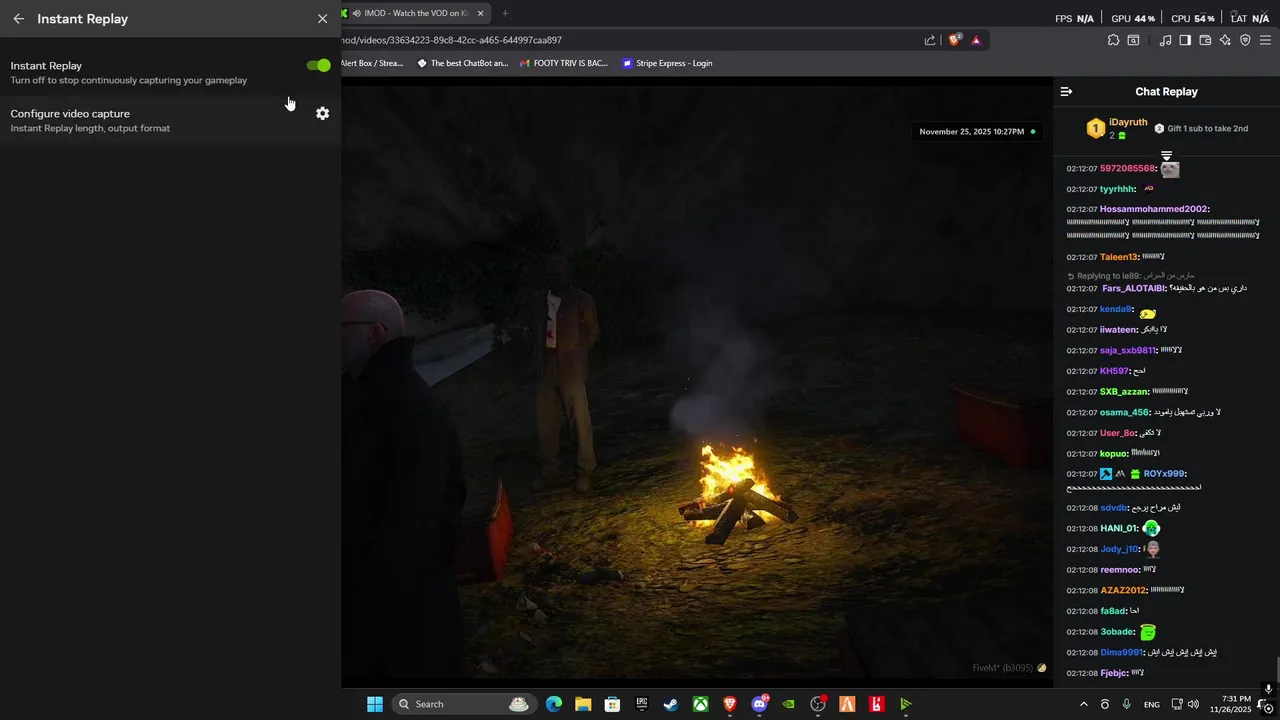Click username AZAZ2012 in chat
Viewport: 1280px width, 720px height.
(x=1123, y=590)
